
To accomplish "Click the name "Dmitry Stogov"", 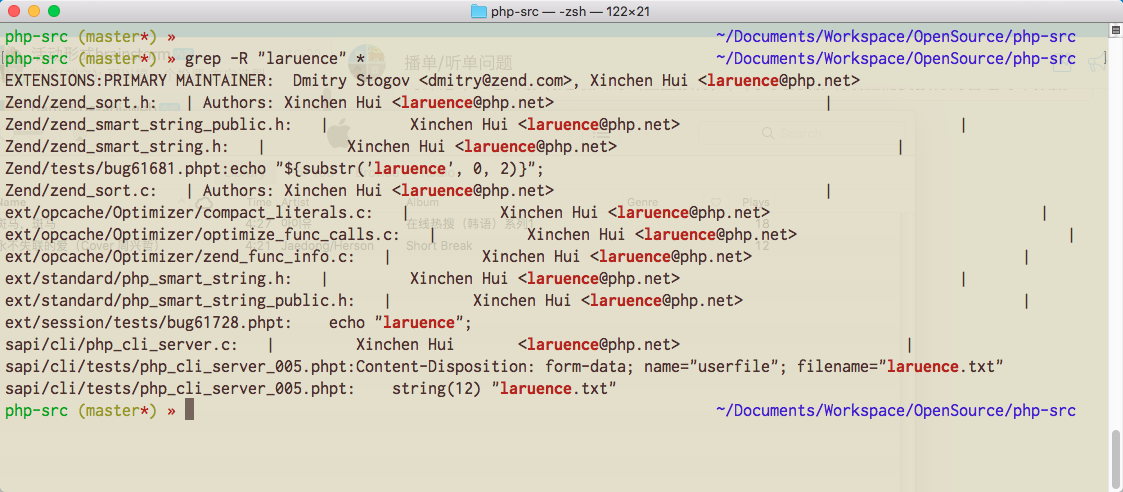I will pyautogui.click(x=351, y=80).
